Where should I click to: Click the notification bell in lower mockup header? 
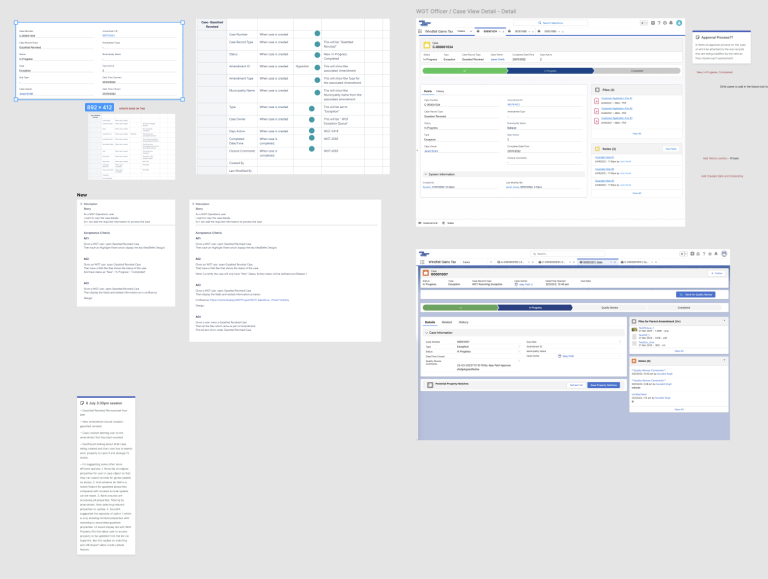pyautogui.click(x=716, y=254)
